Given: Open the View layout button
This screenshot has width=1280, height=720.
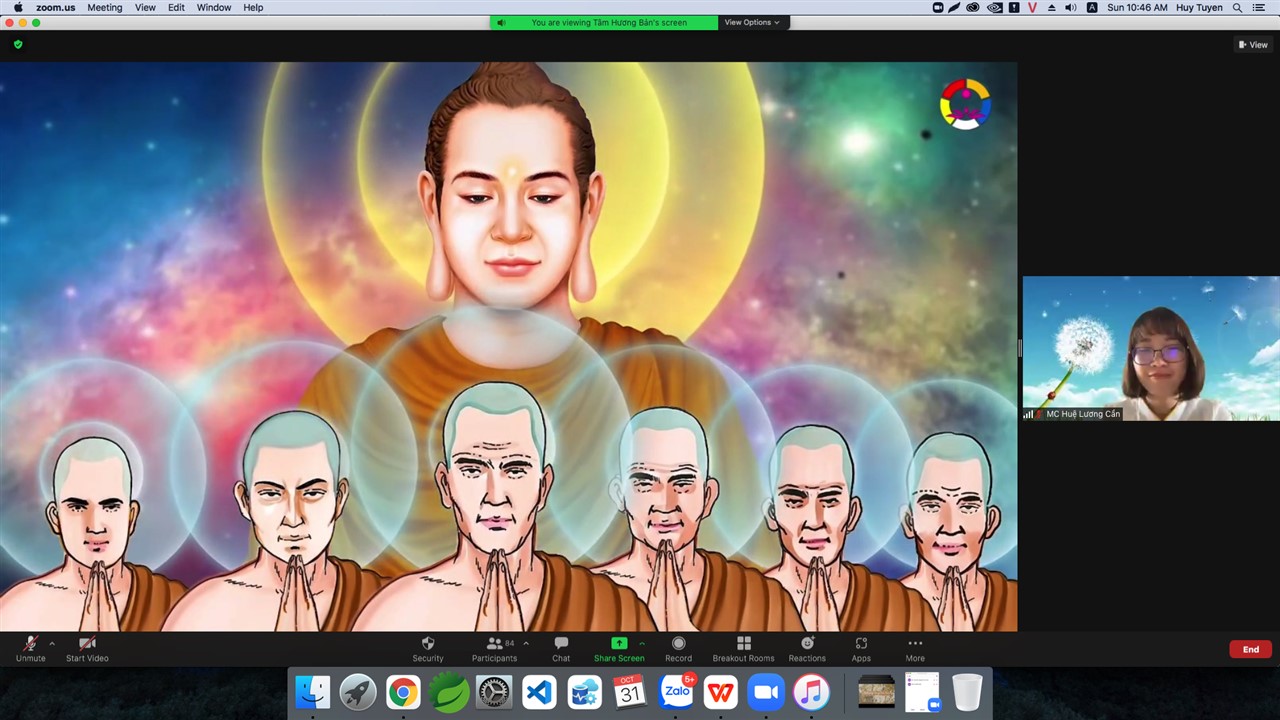Looking at the screenshot, I should click(1253, 44).
